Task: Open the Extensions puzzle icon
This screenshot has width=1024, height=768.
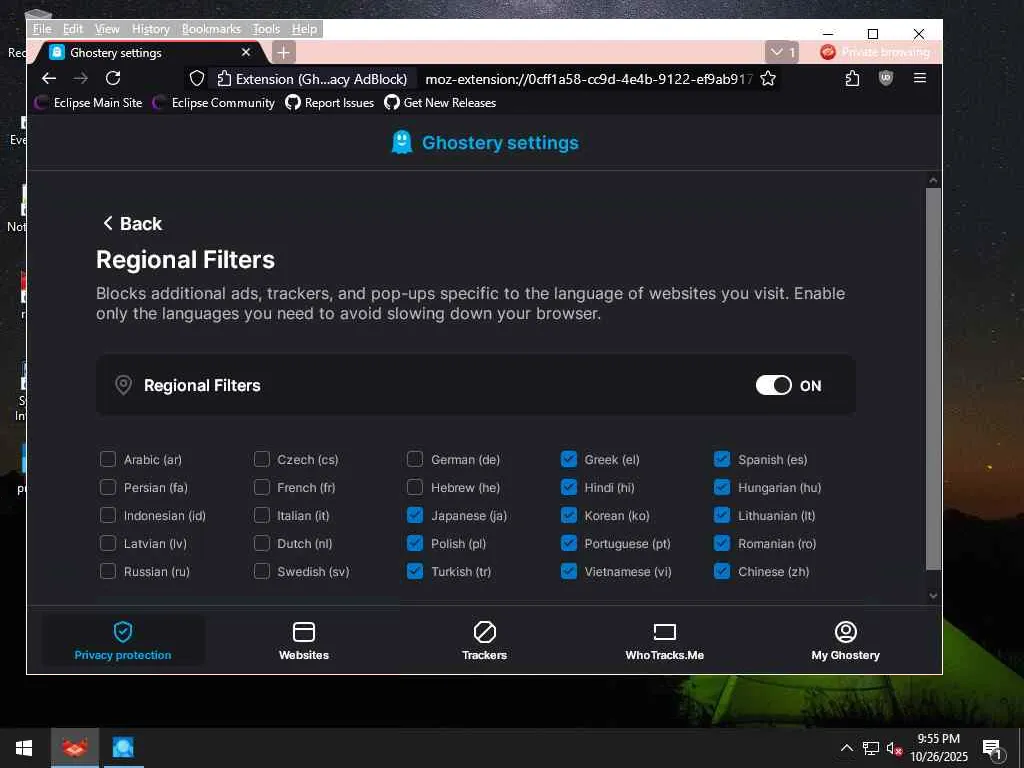Action: point(852,79)
